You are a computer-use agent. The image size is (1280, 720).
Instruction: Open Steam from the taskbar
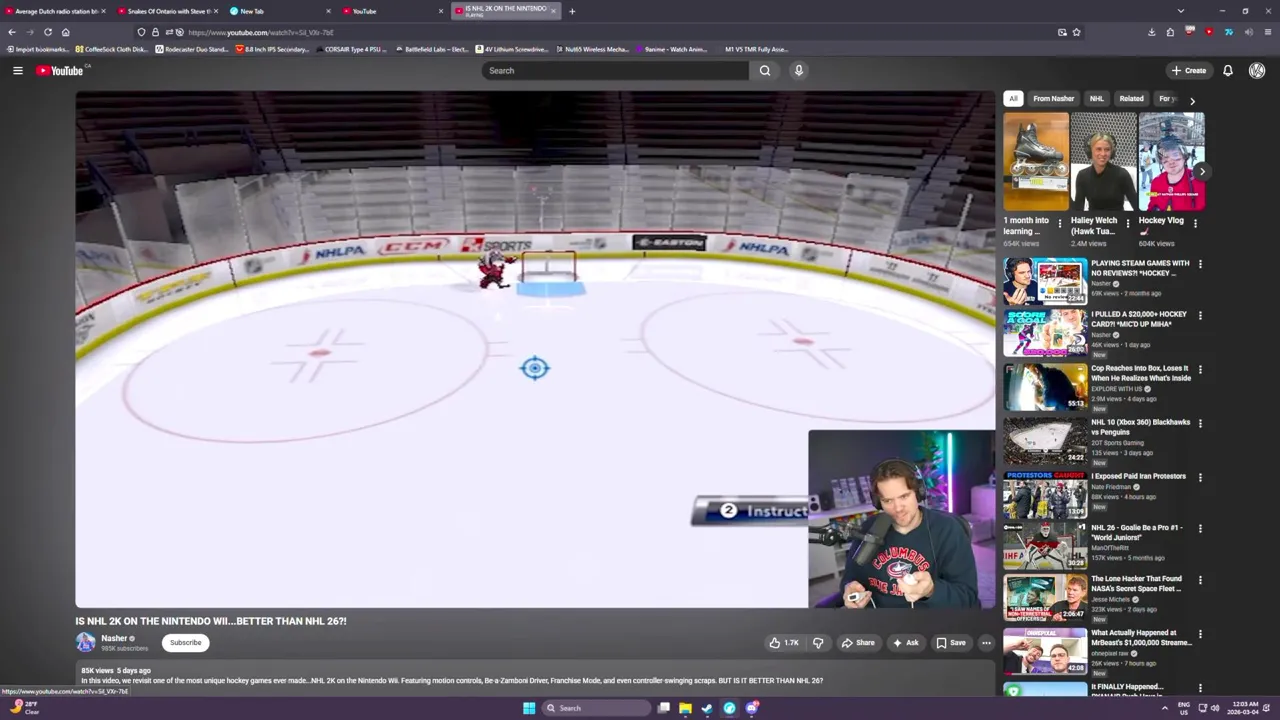707,708
